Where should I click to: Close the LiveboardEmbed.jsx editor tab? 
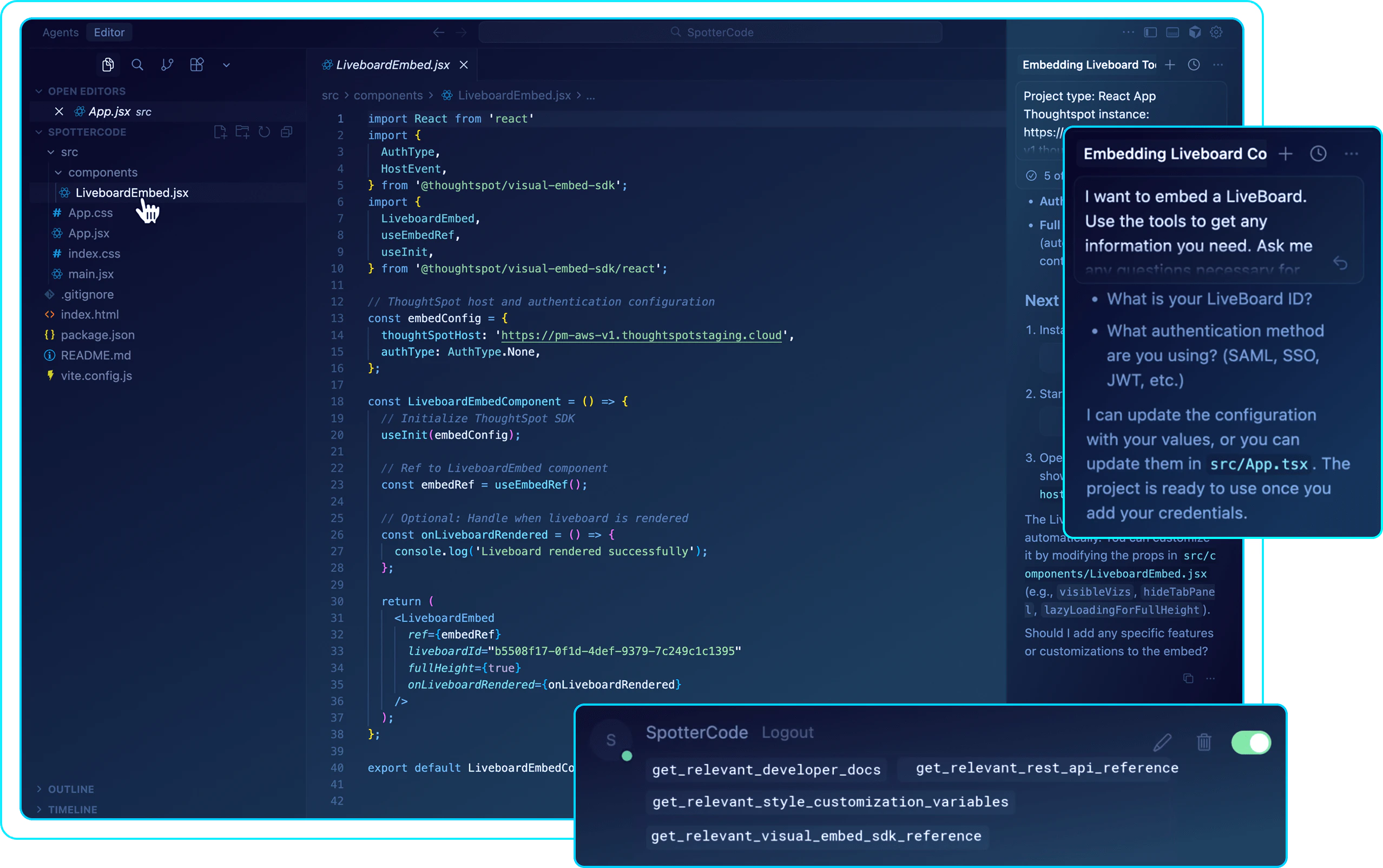click(464, 65)
